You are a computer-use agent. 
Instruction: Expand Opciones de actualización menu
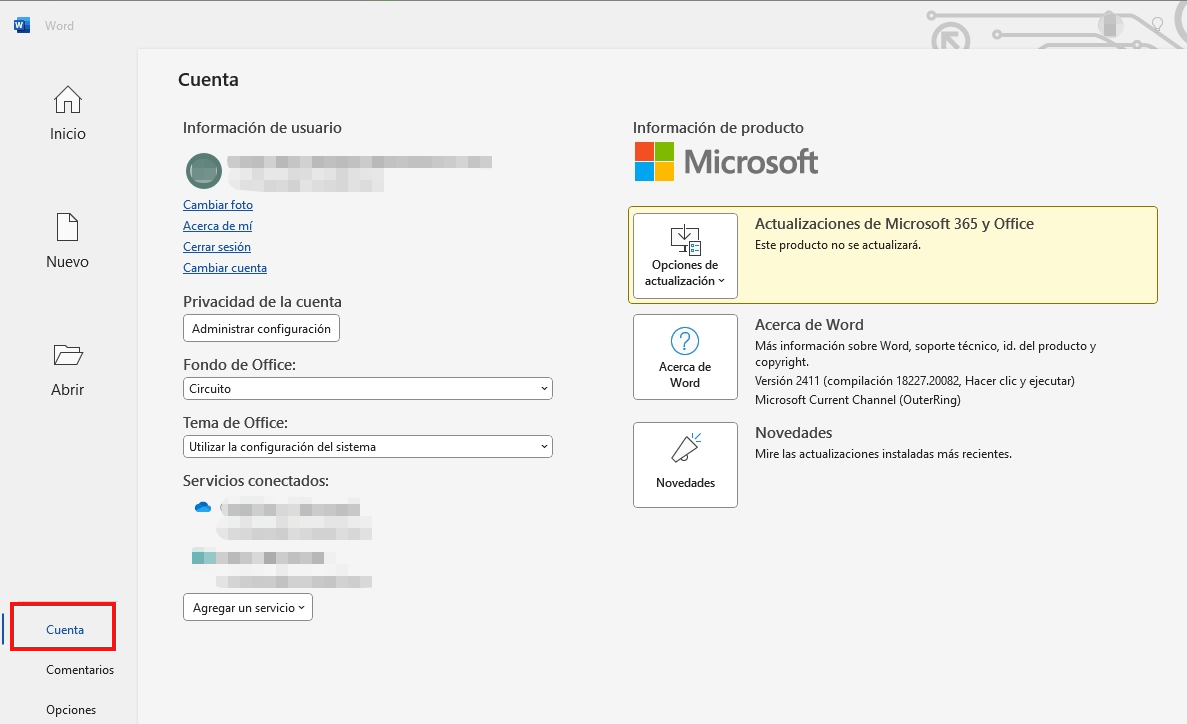click(x=685, y=256)
